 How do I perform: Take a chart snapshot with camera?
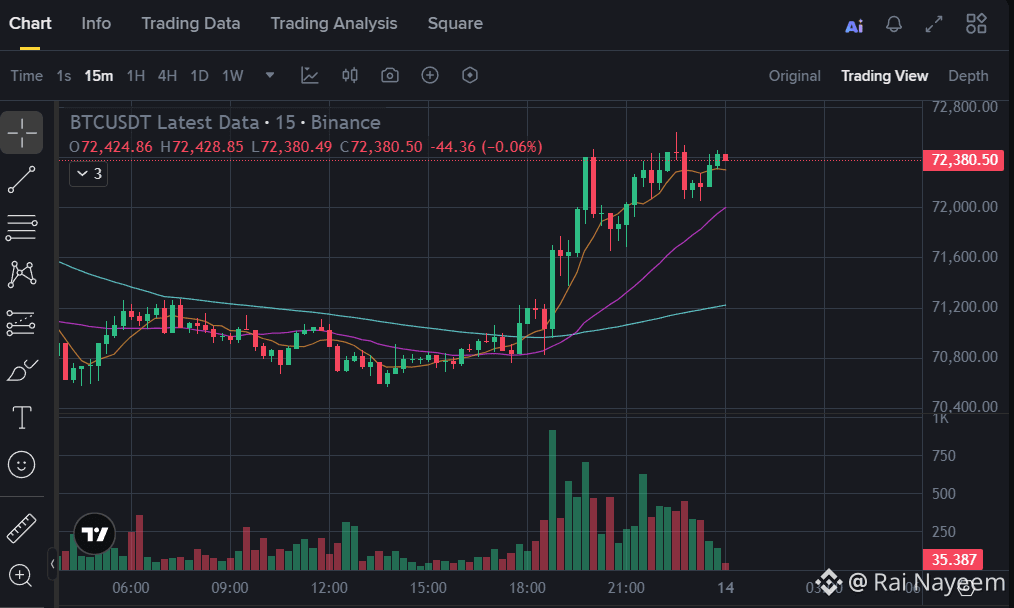tap(390, 76)
